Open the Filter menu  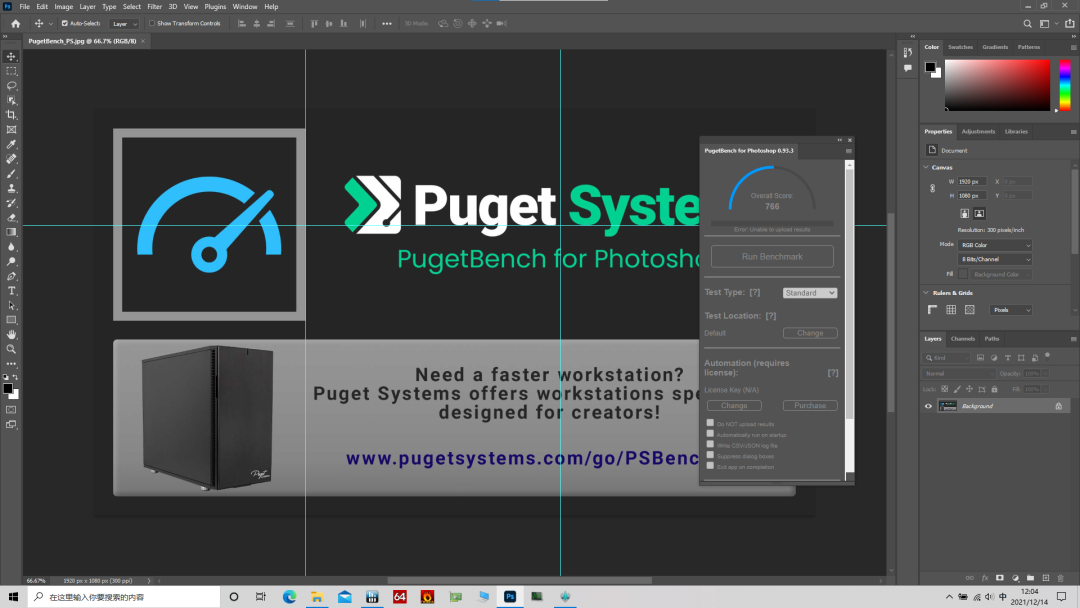point(154,7)
